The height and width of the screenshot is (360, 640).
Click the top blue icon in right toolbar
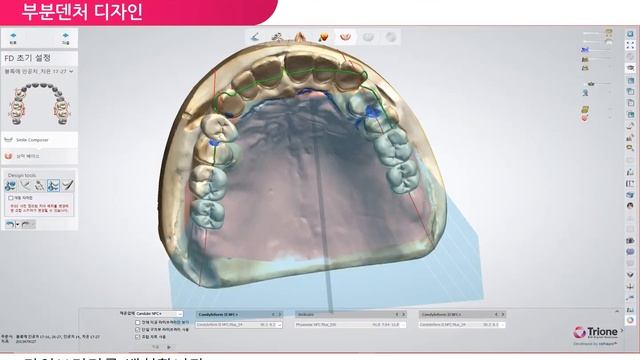(x=630, y=34)
